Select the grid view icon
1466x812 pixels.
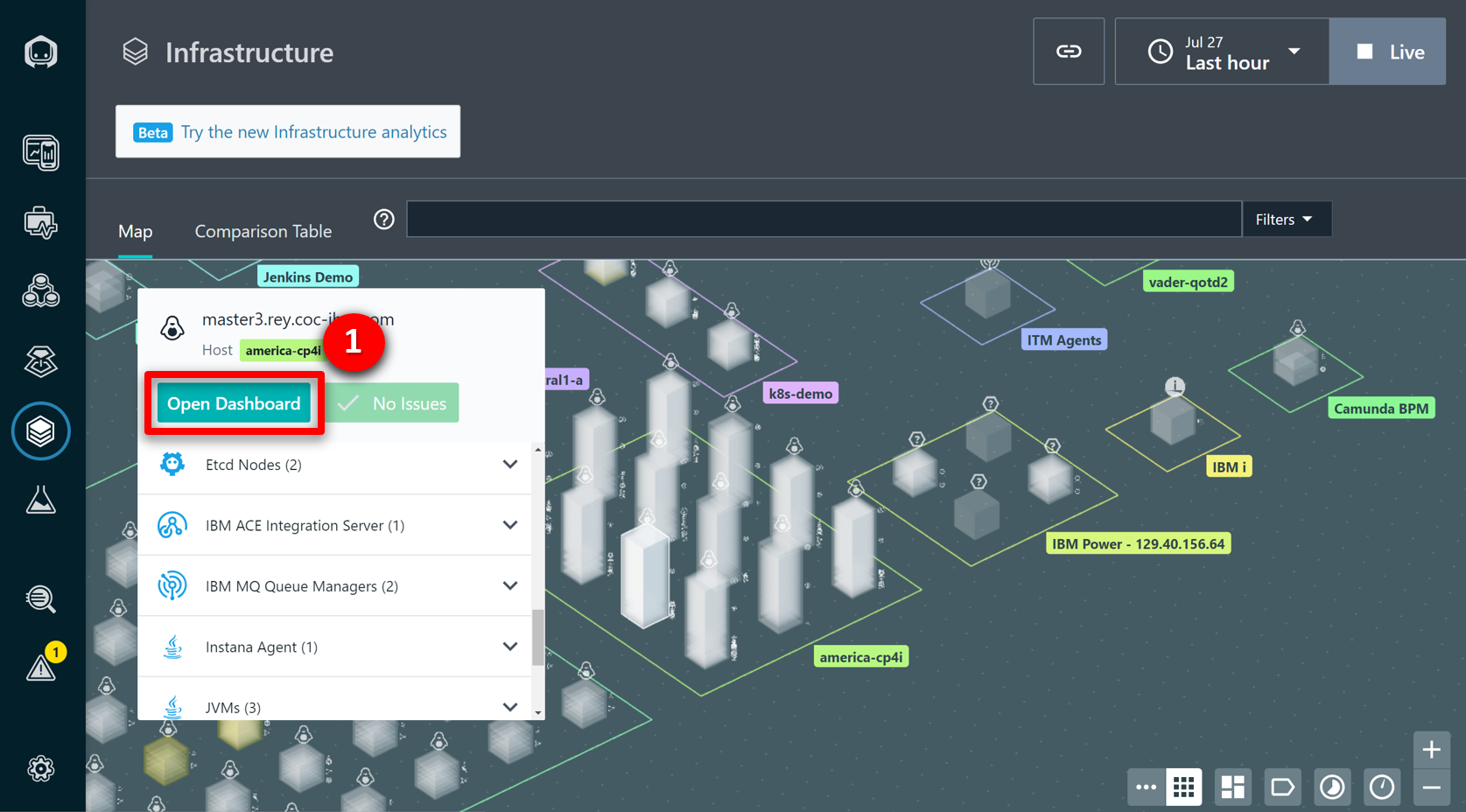click(1184, 787)
